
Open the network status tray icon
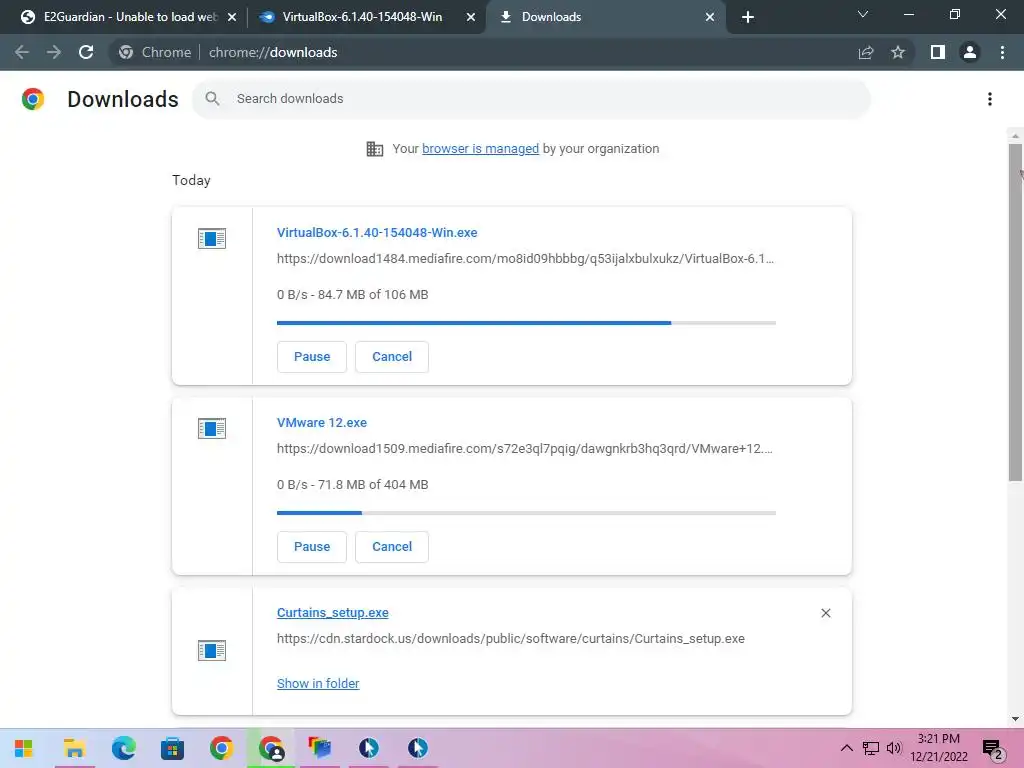871,748
